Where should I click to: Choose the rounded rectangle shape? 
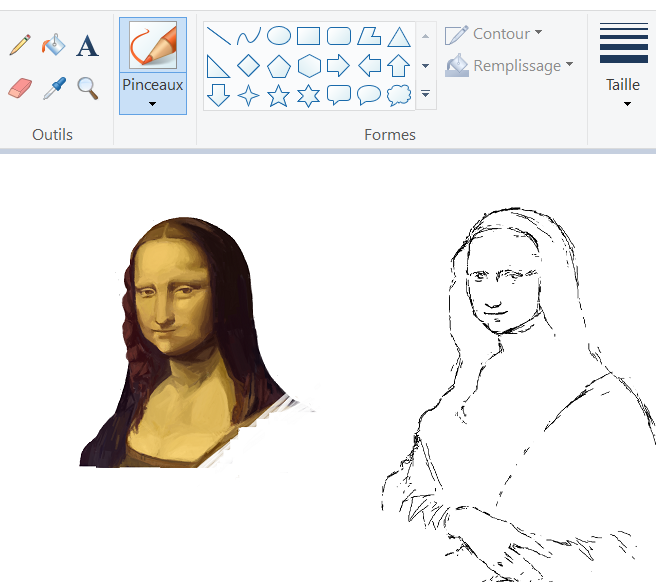(x=339, y=36)
